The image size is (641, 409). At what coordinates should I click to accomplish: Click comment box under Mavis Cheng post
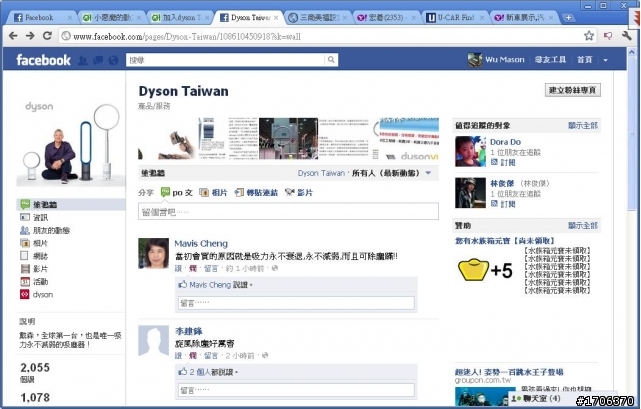pos(296,303)
